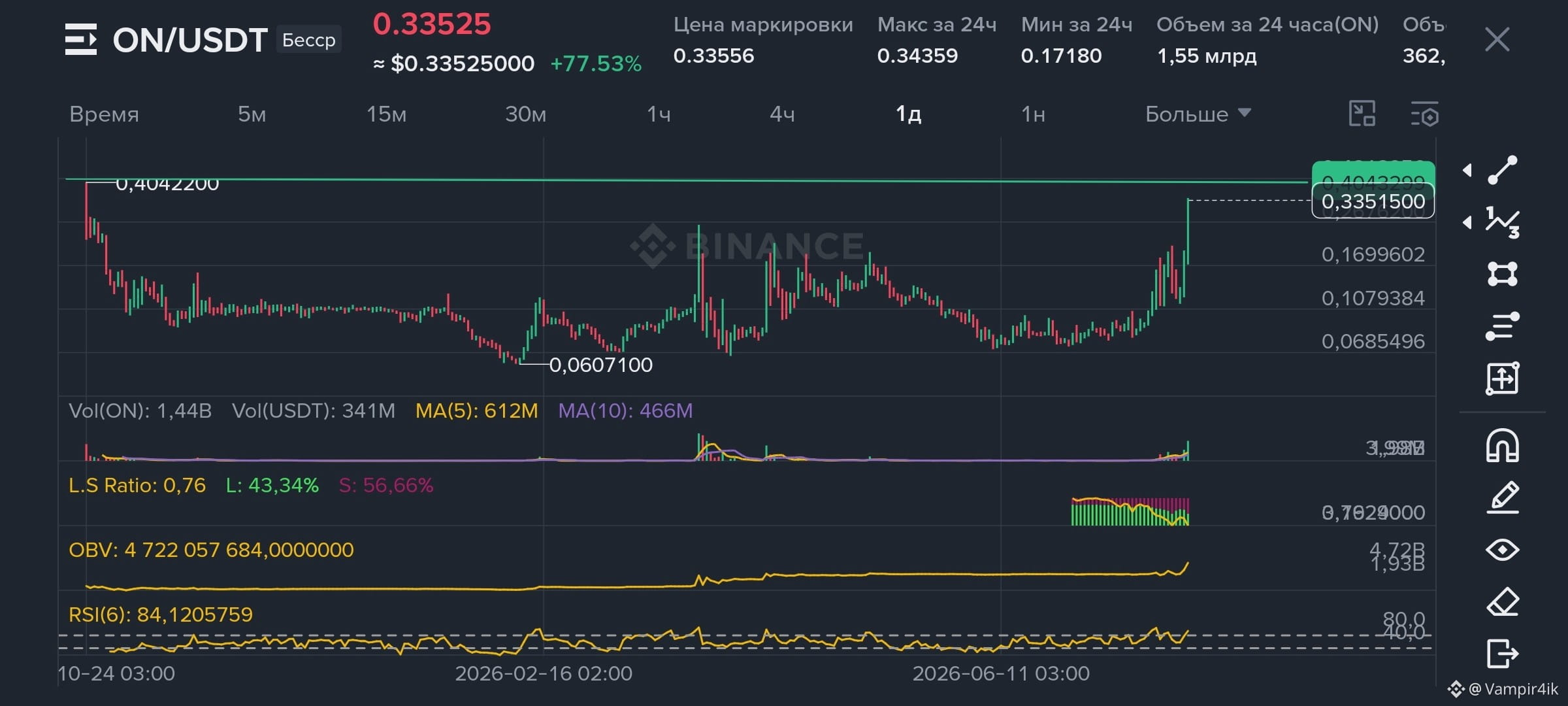The height and width of the screenshot is (706, 1568).
Task: Click the Макс за 24ч value 0.34359
Action: tap(917, 56)
